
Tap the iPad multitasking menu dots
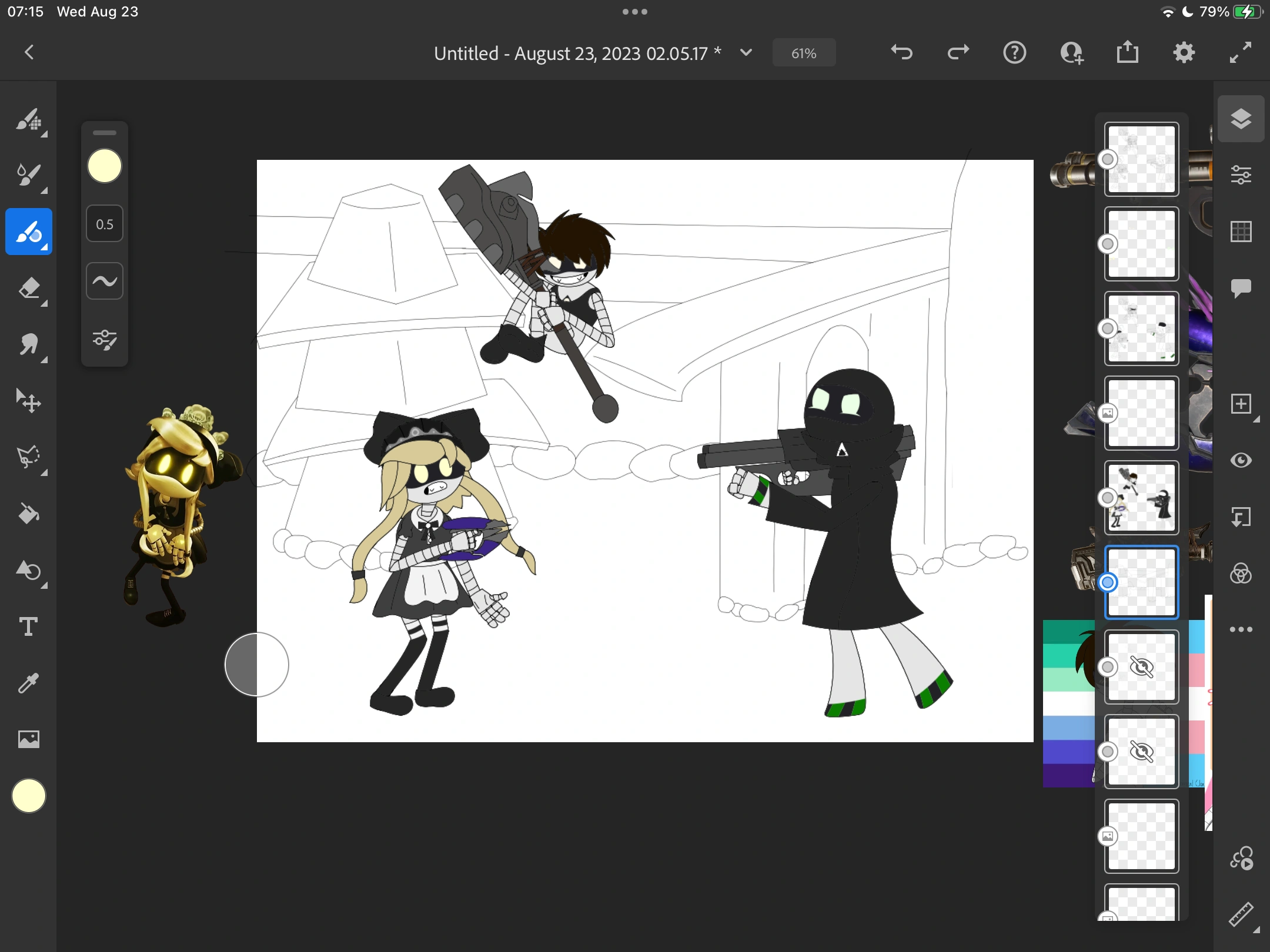click(x=634, y=11)
